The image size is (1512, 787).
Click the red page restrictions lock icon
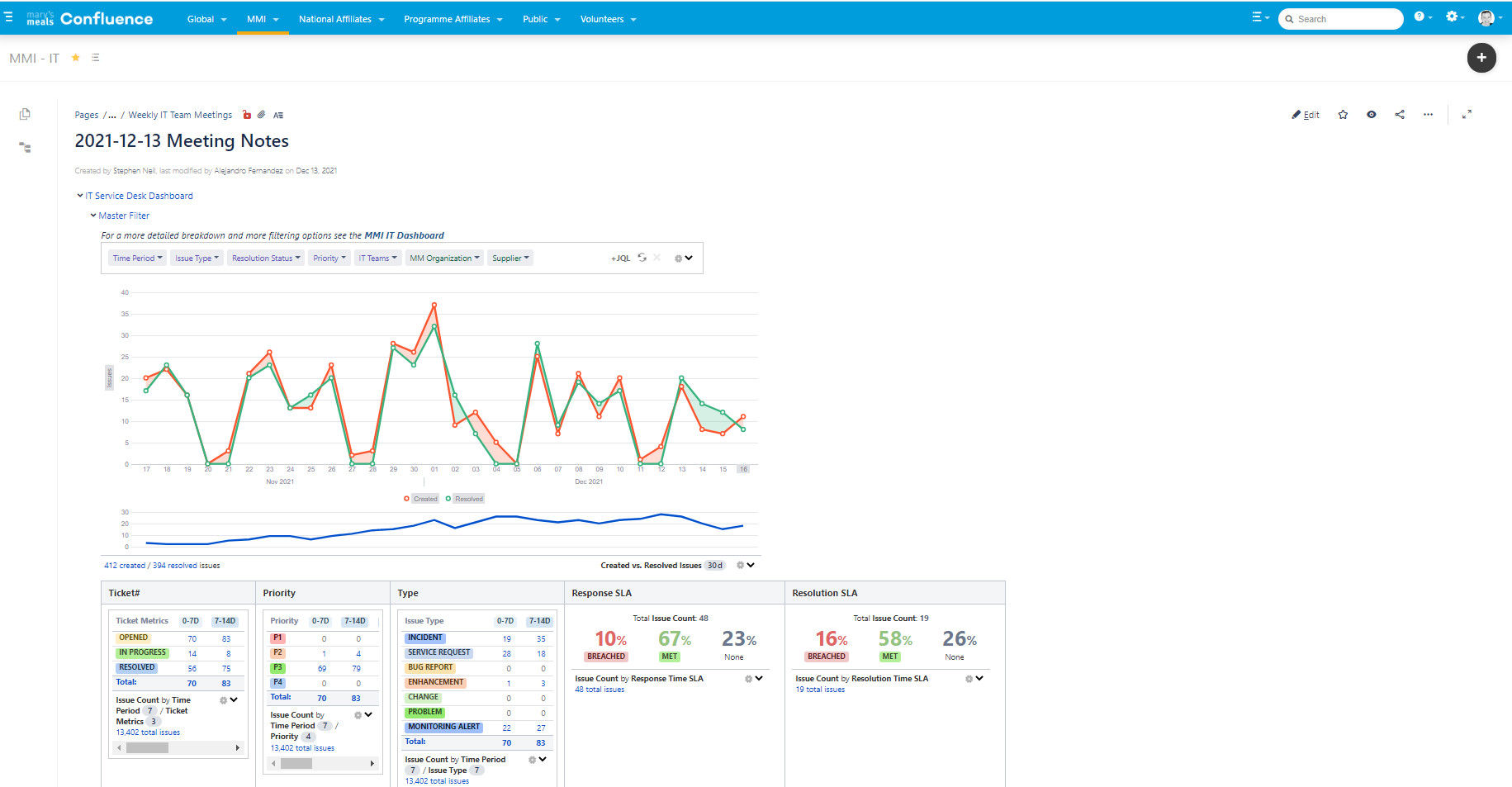click(246, 115)
